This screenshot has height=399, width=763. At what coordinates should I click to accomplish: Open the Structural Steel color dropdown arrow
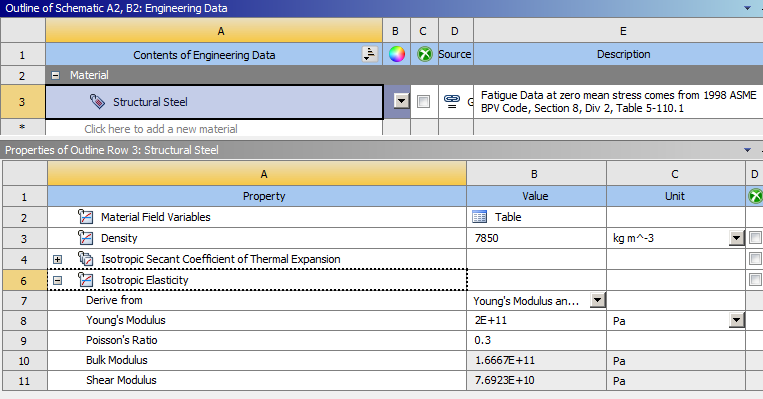pyautogui.click(x=401, y=101)
